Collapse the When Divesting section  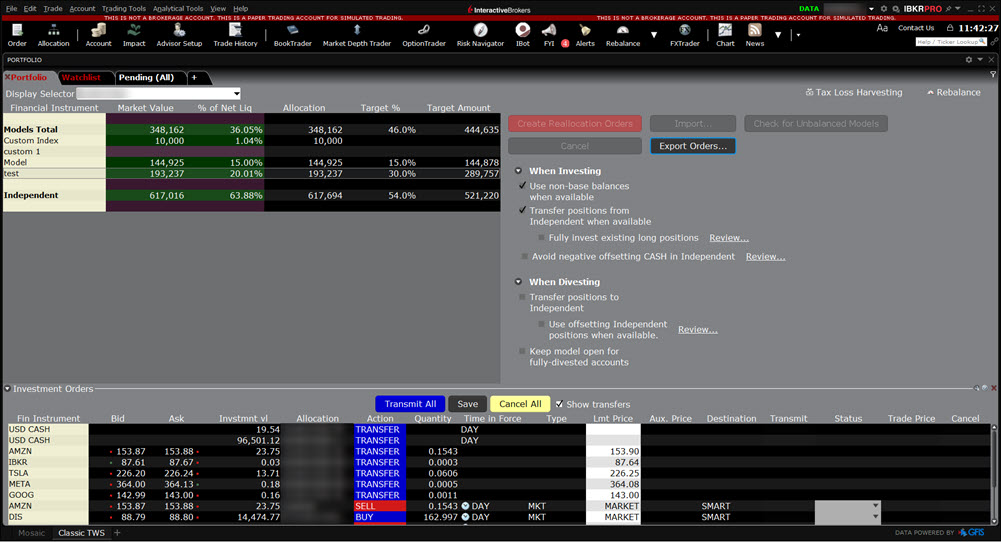coord(518,282)
